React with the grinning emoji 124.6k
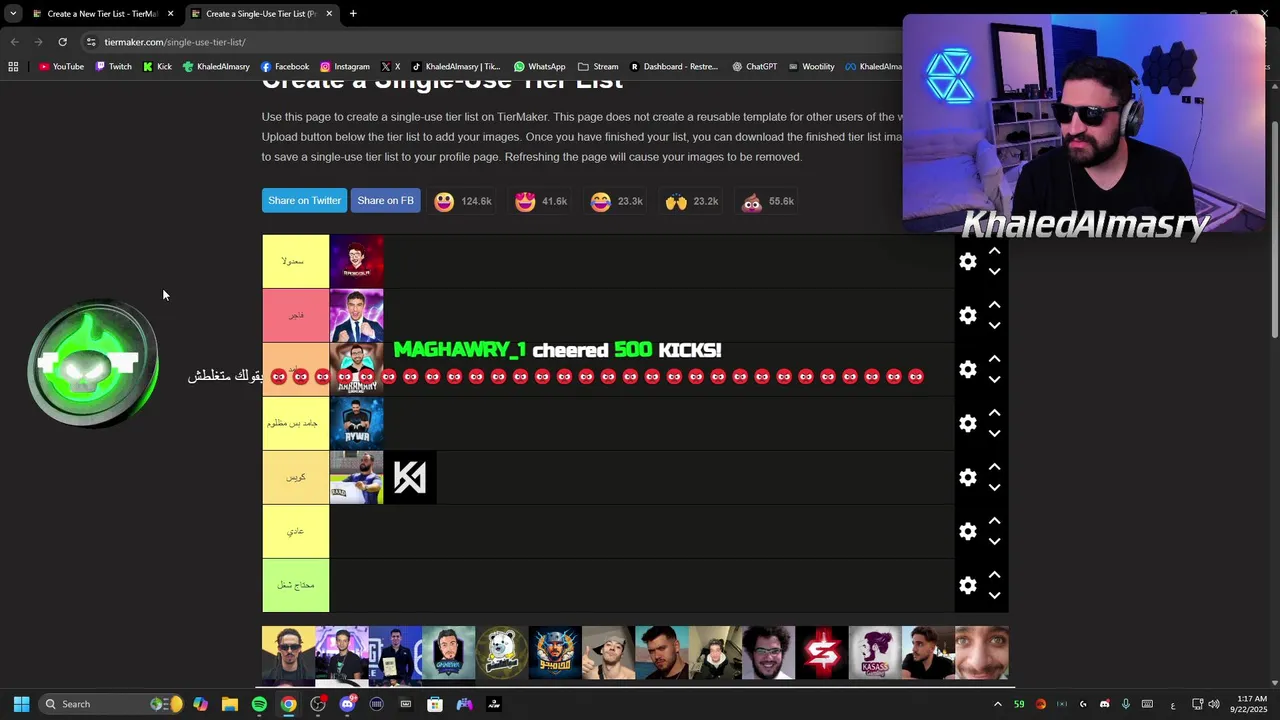 462,201
